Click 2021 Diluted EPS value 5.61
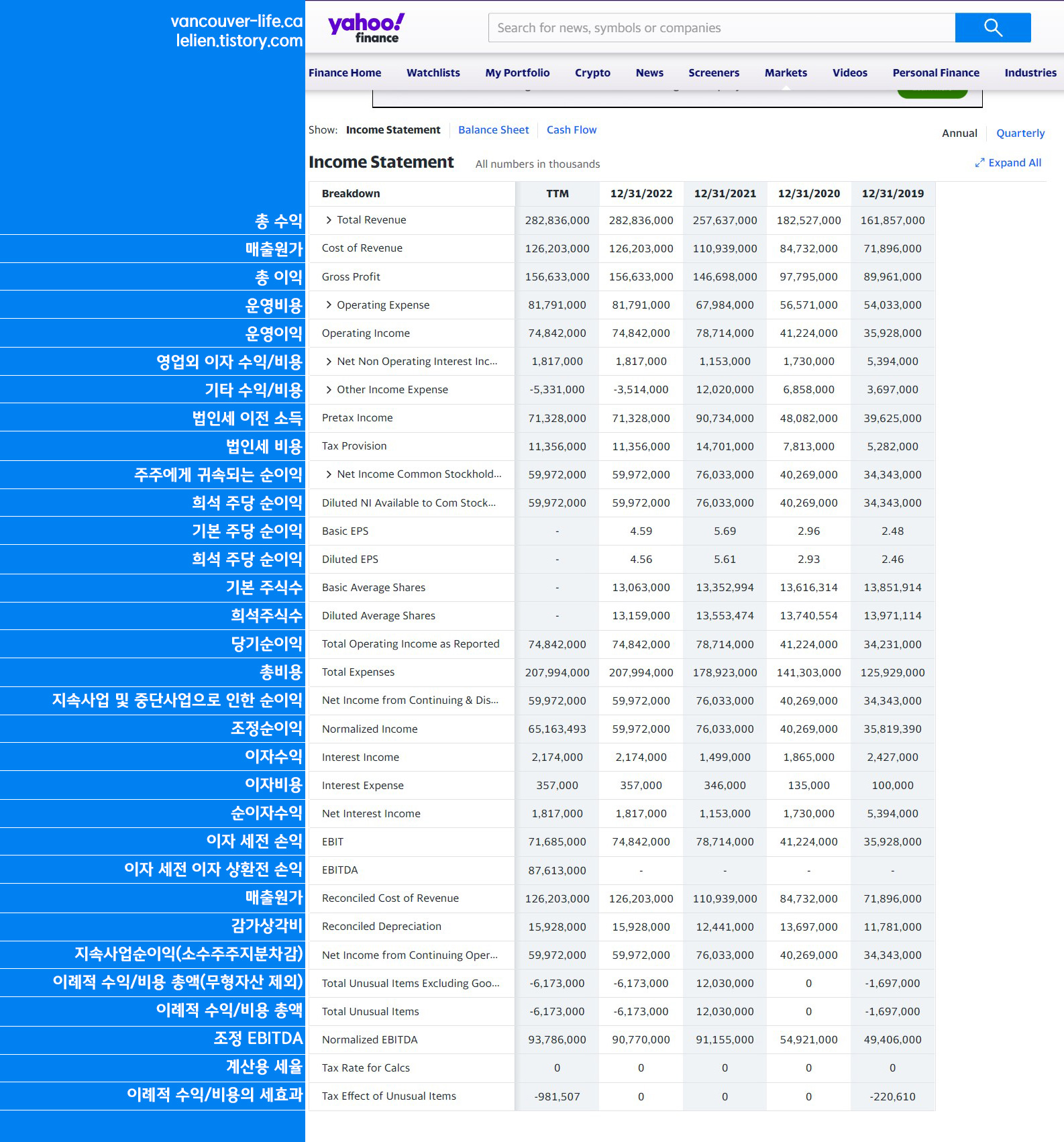This screenshot has width=1064, height=1142. click(725, 560)
